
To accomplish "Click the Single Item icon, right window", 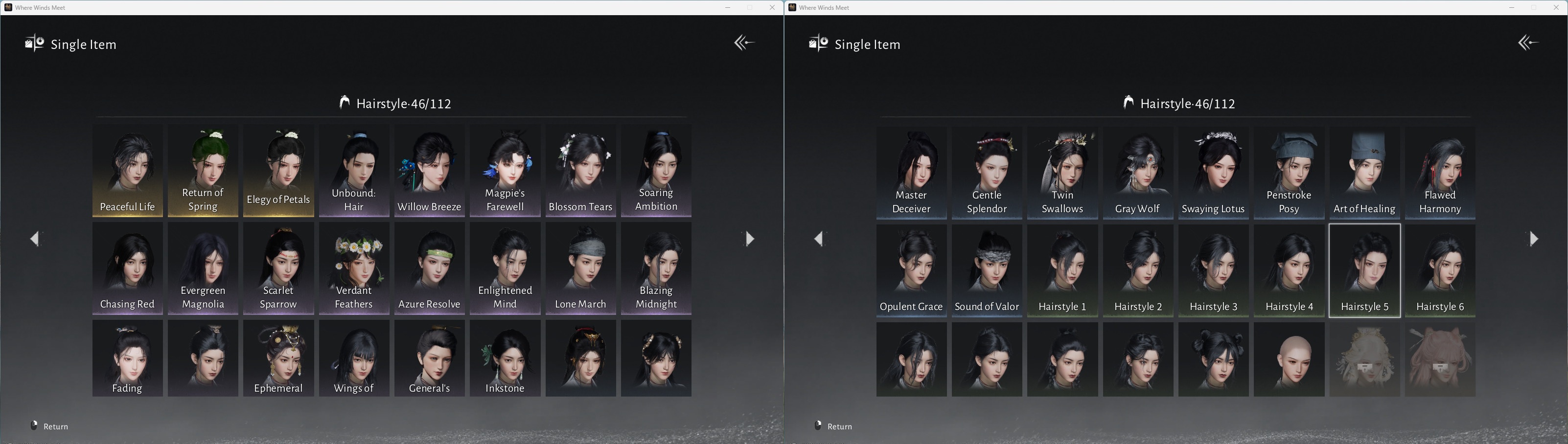I will coord(818,43).
